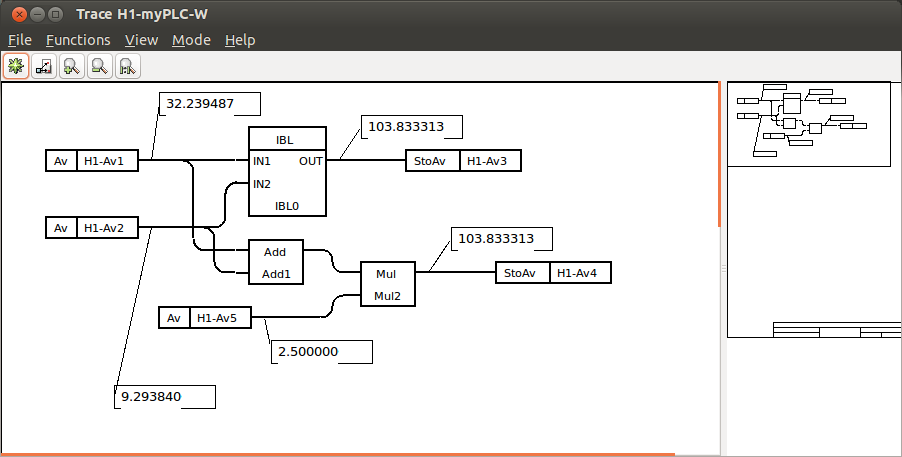Viewport: 902px width, 457px height.
Task: Open the File menu
Action: point(20,40)
